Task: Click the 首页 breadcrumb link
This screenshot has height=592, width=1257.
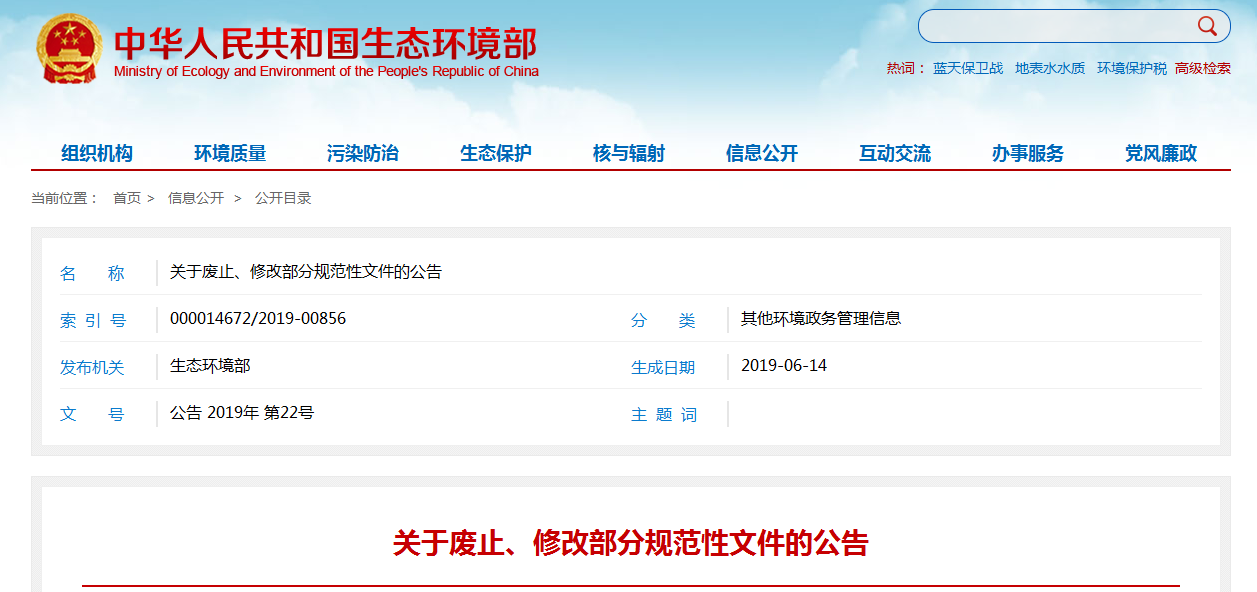Action: point(127,198)
